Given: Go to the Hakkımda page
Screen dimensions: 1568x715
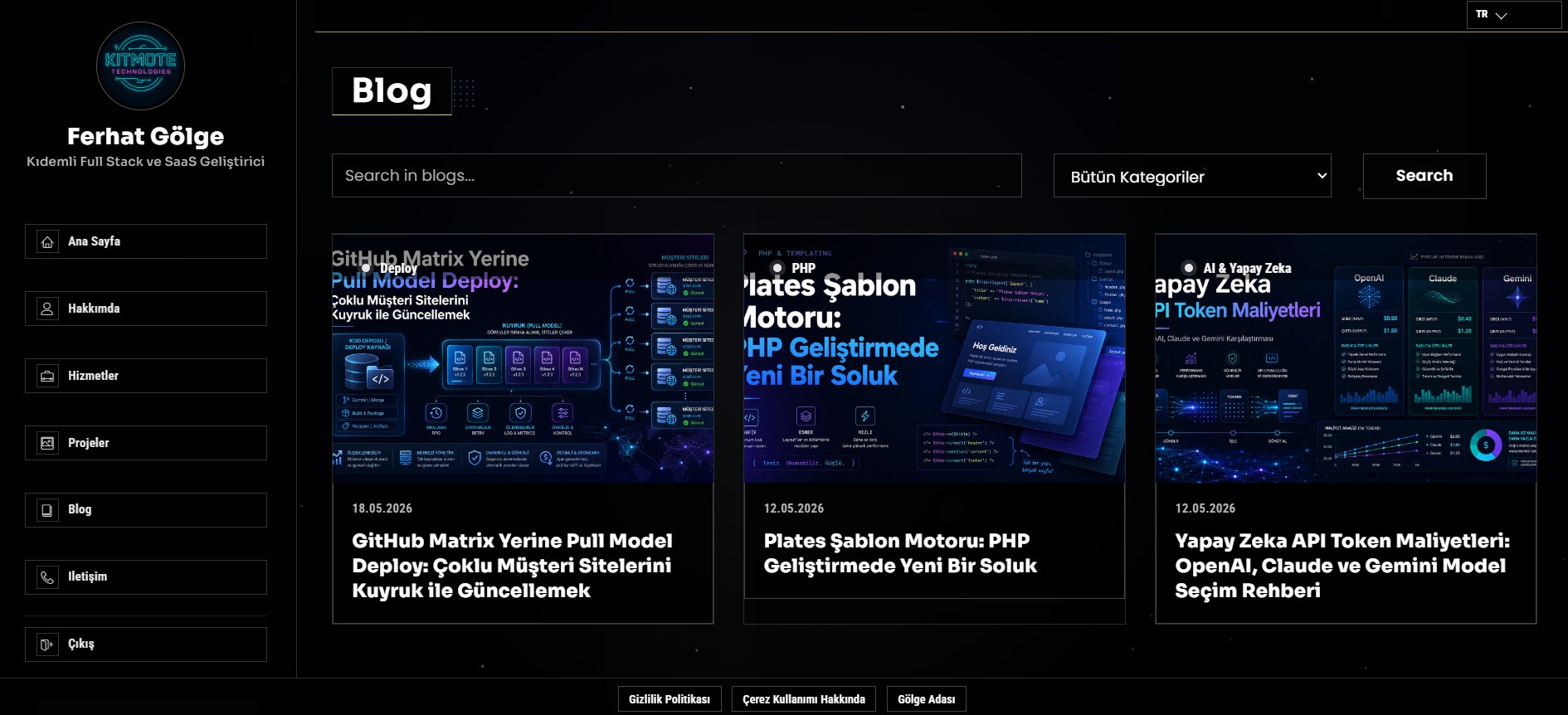Looking at the screenshot, I should [x=146, y=309].
